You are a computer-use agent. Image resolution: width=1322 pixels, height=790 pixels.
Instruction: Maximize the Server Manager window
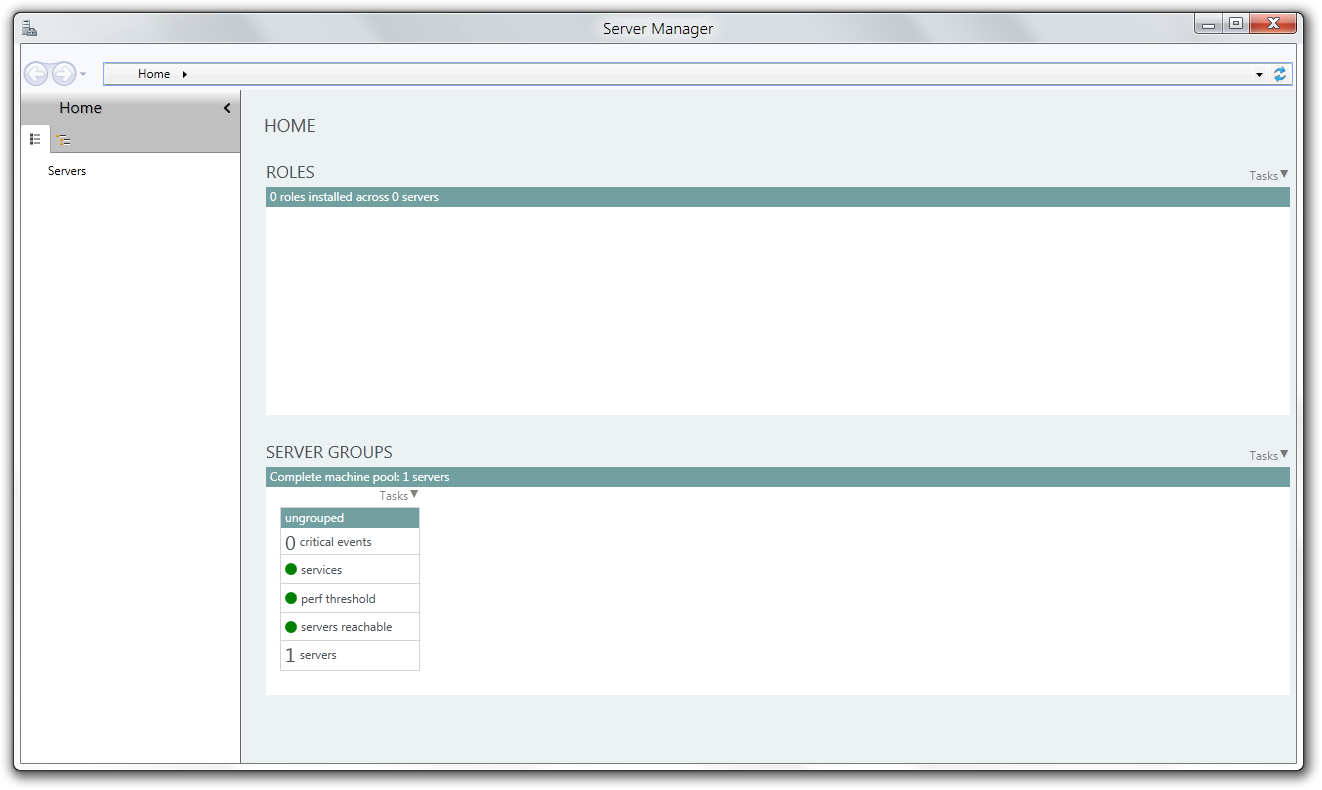[x=1236, y=25]
